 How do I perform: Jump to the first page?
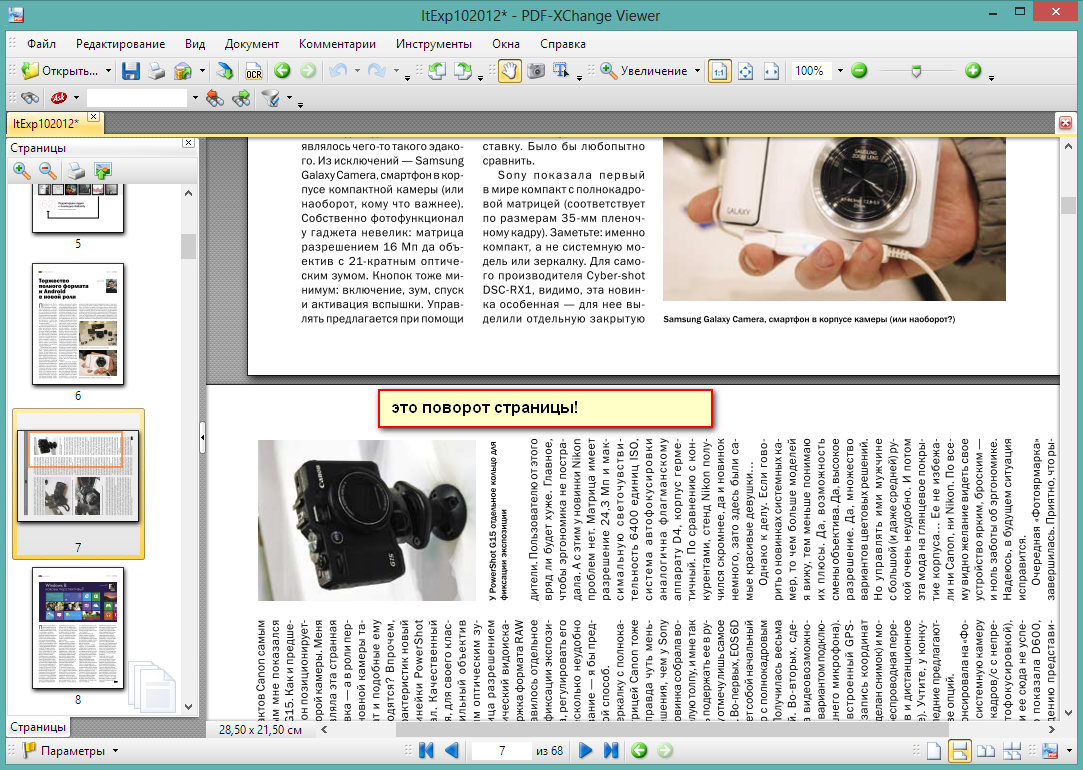427,750
